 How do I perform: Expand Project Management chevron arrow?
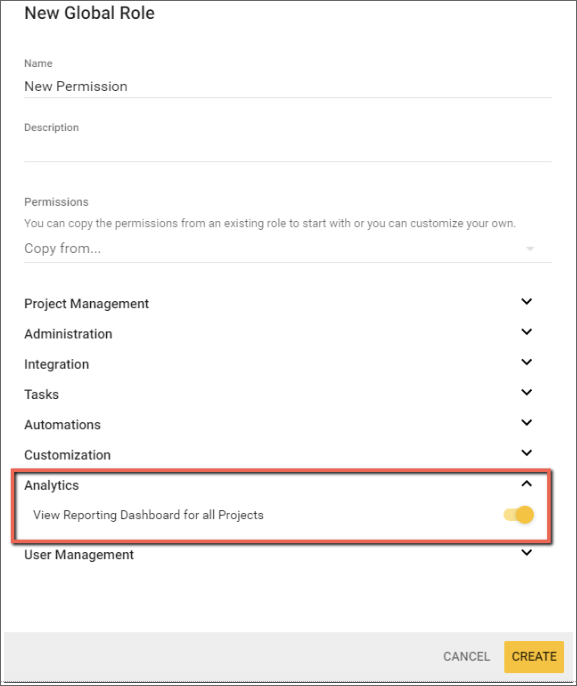tap(527, 301)
